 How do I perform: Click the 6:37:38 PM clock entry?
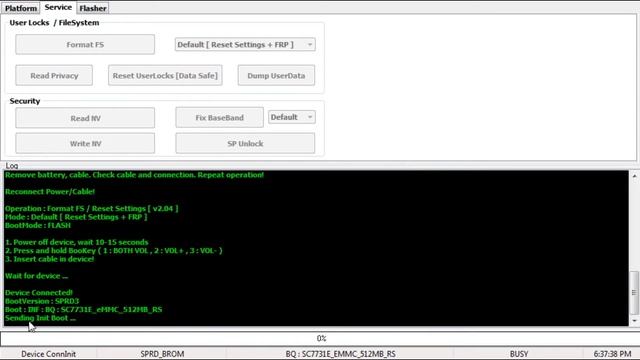tap(612, 354)
